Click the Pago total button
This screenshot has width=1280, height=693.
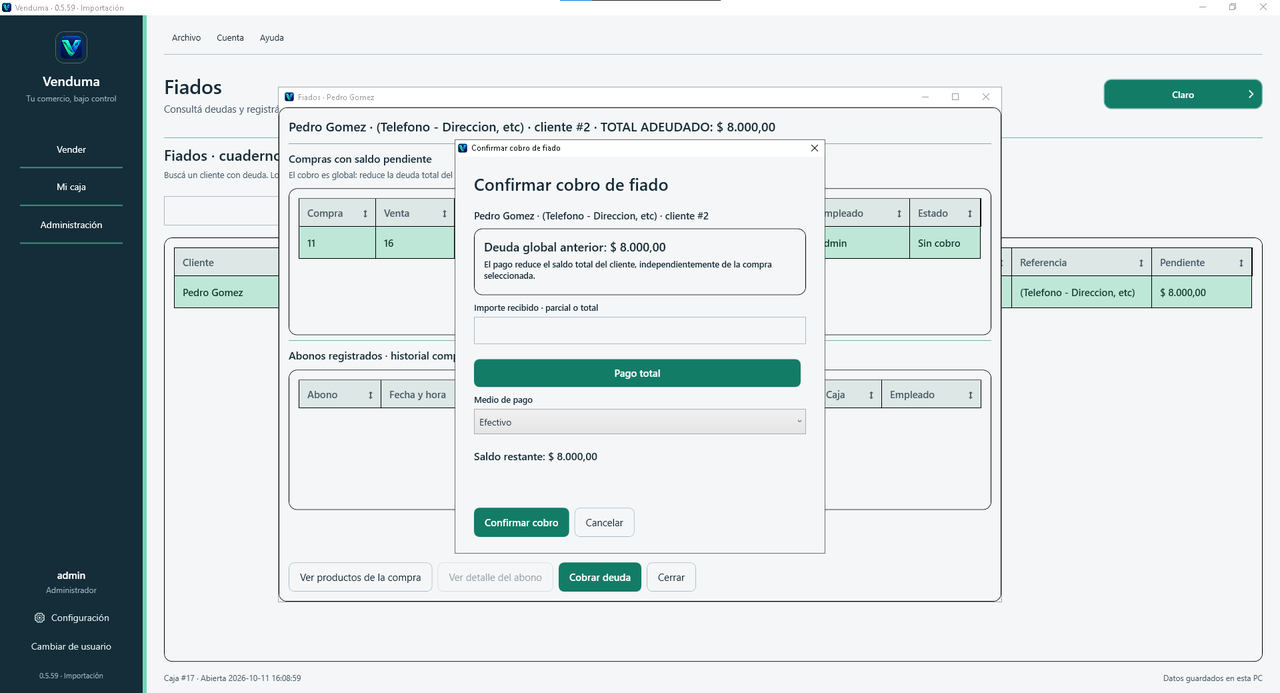[637, 373]
